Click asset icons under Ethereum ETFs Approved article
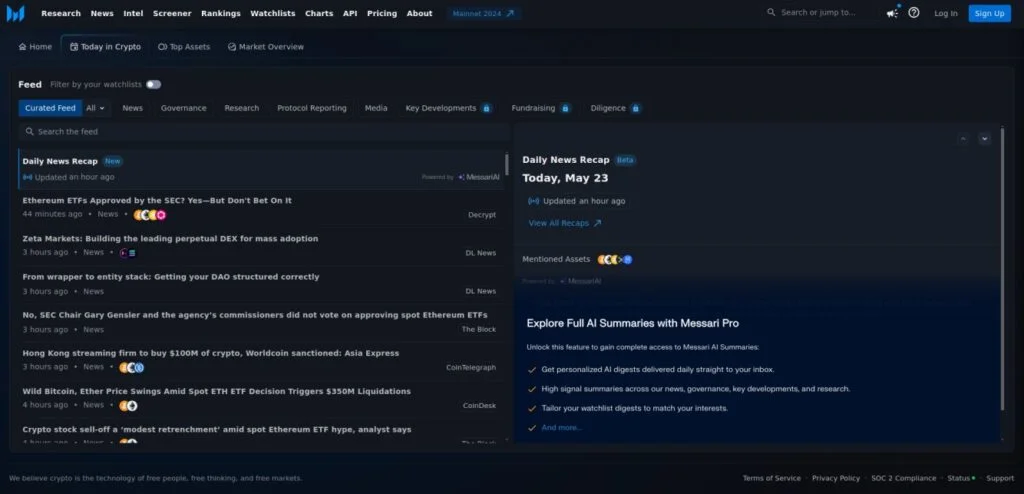The width and height of the screenshot is (1024, 494). (x=150, y=215)
